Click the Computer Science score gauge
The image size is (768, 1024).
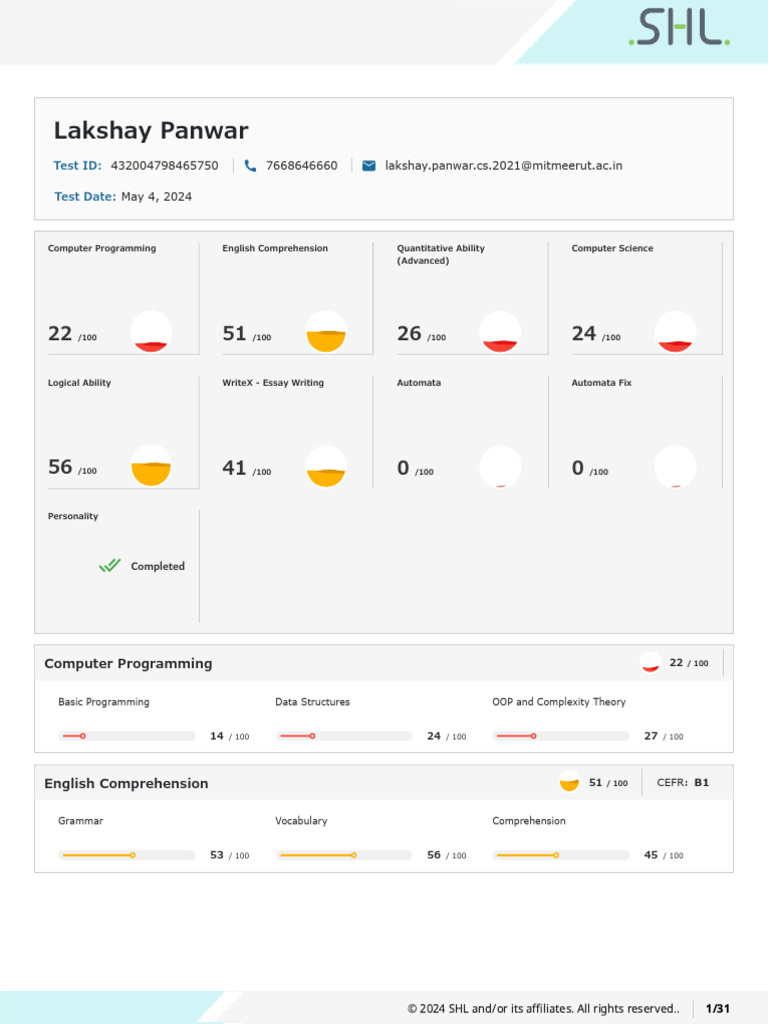coord(675,332)
